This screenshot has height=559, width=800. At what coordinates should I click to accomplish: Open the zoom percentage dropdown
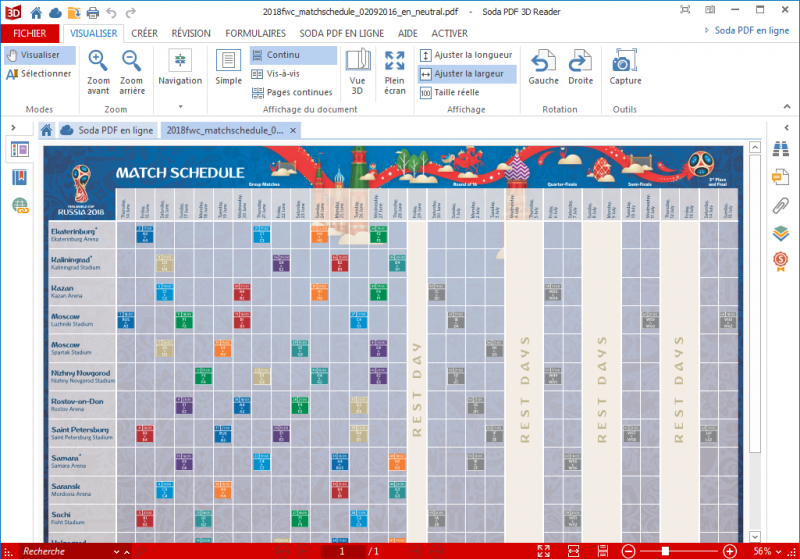(778, 552)
